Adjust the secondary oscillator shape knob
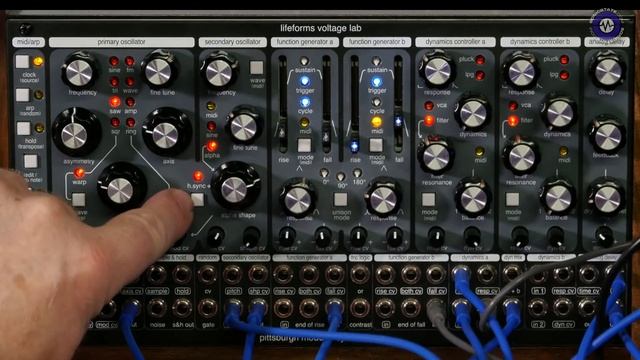640x360 pixels. click(x=234, y=189)
